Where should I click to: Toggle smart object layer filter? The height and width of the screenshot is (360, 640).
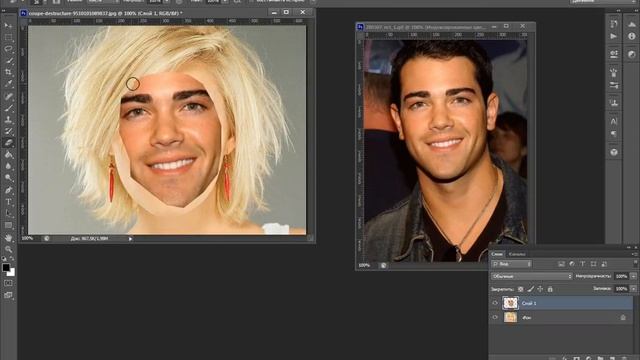pyautogui.click(x=604, y=264)
